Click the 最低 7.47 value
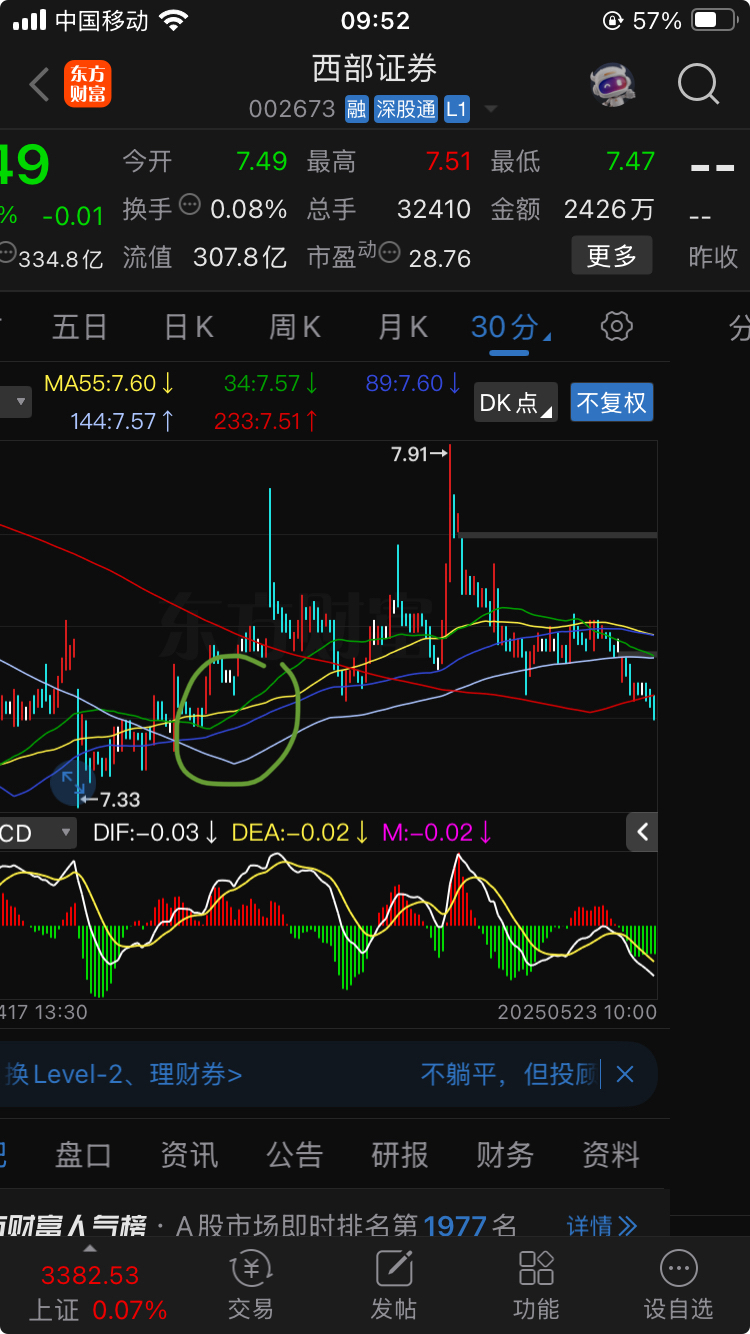This screenshot has height=1334, width=750. coord(630,161)
